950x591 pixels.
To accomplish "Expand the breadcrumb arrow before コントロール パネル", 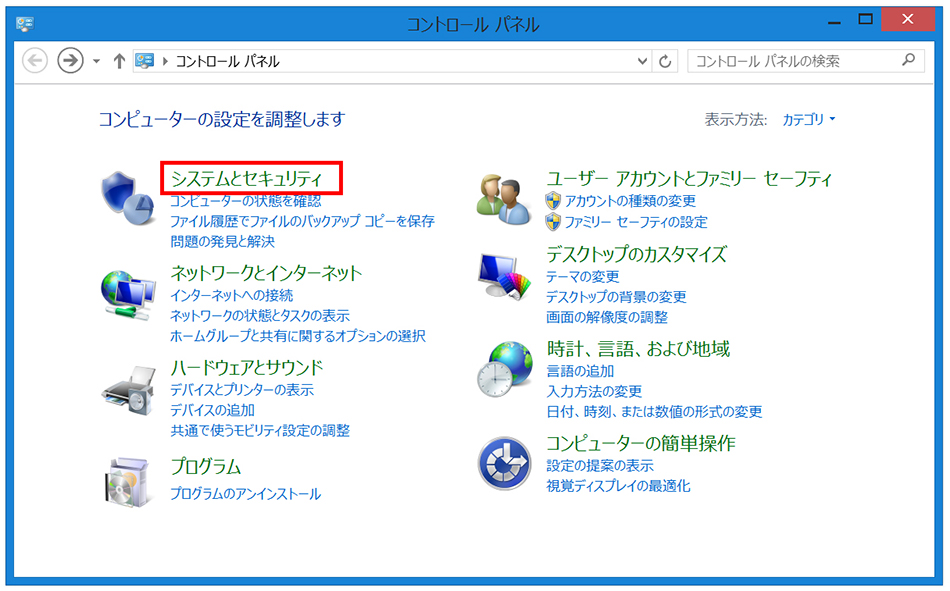I will point(165,61).
